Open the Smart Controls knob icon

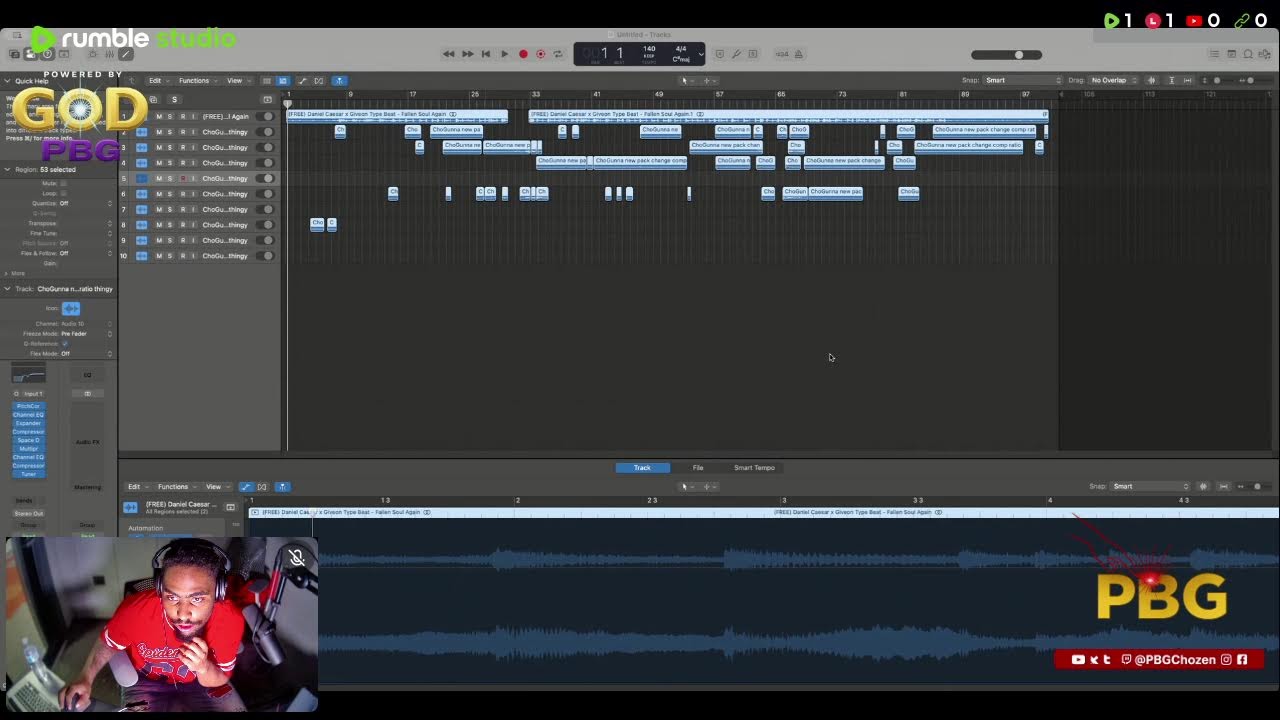(x=92, y=54)
